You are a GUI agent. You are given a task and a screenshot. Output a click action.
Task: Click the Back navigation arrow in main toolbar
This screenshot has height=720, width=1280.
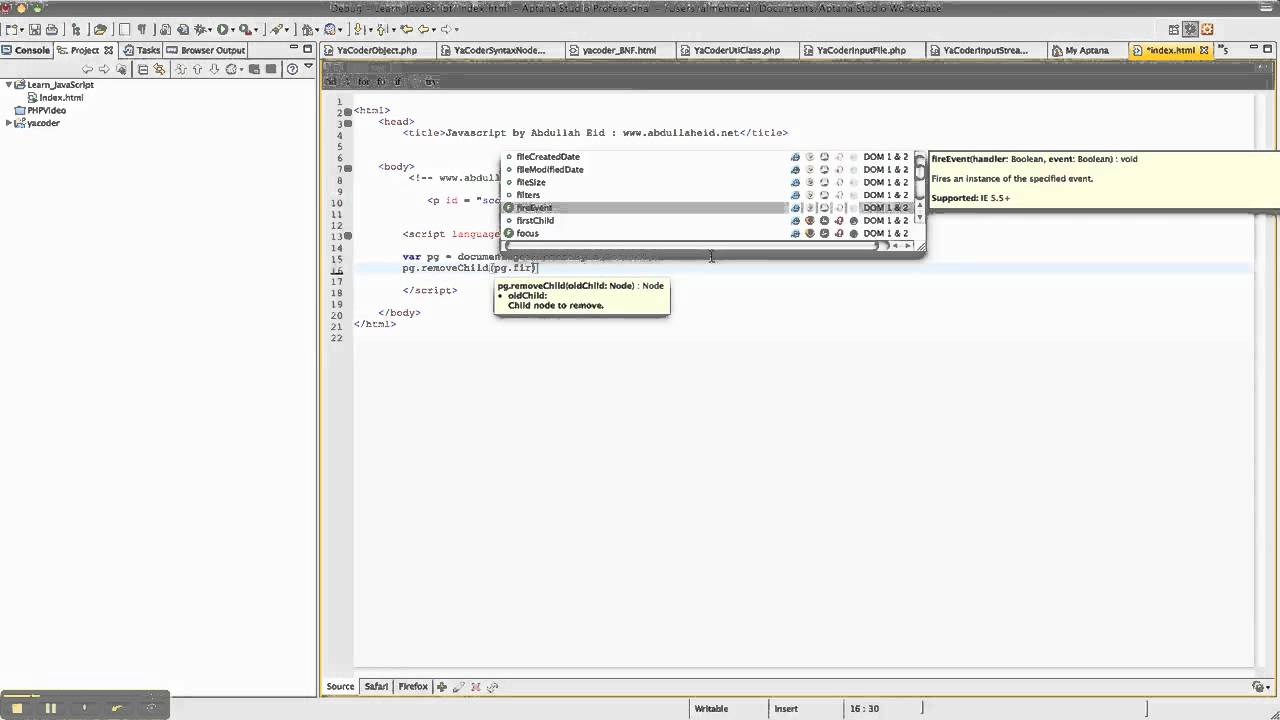coord(423,30)
